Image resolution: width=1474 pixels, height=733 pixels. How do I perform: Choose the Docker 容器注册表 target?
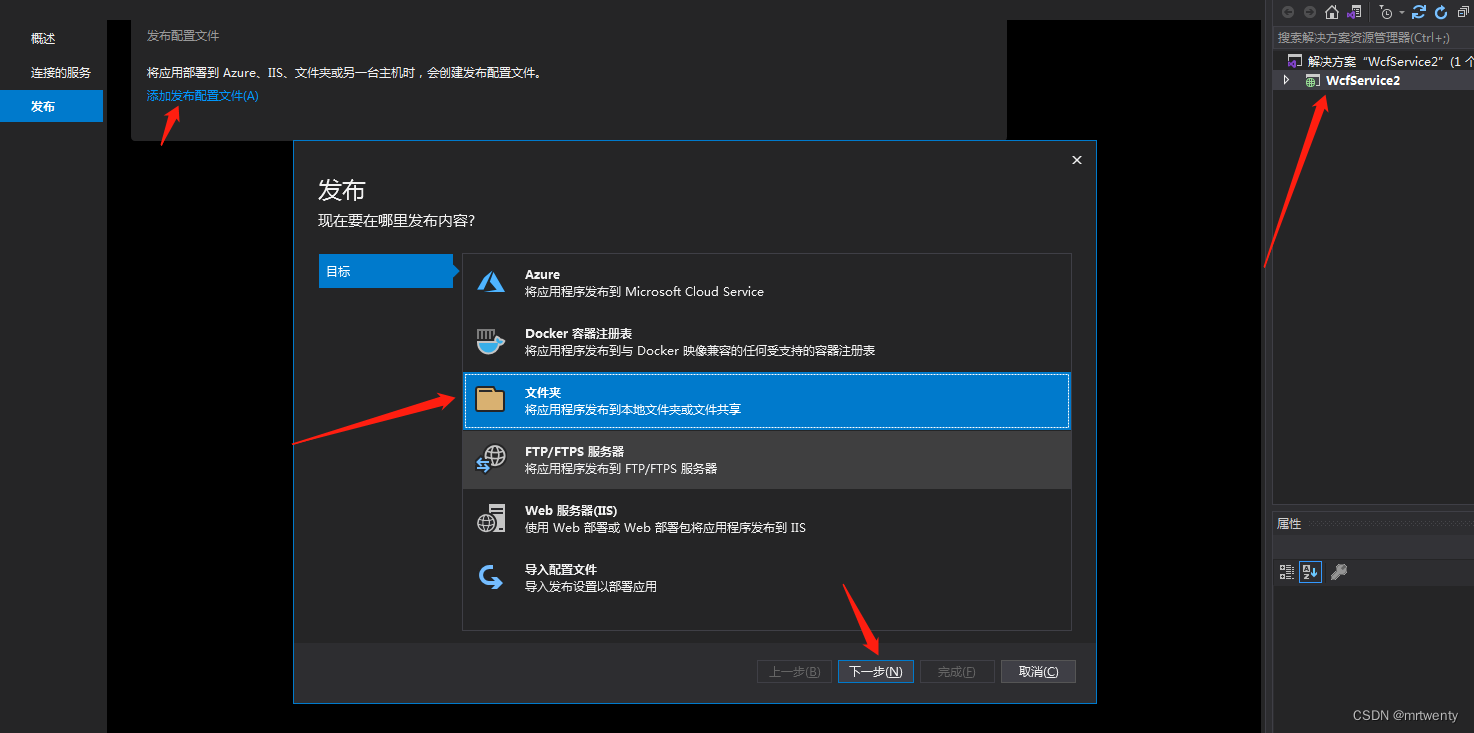point(767,342)
